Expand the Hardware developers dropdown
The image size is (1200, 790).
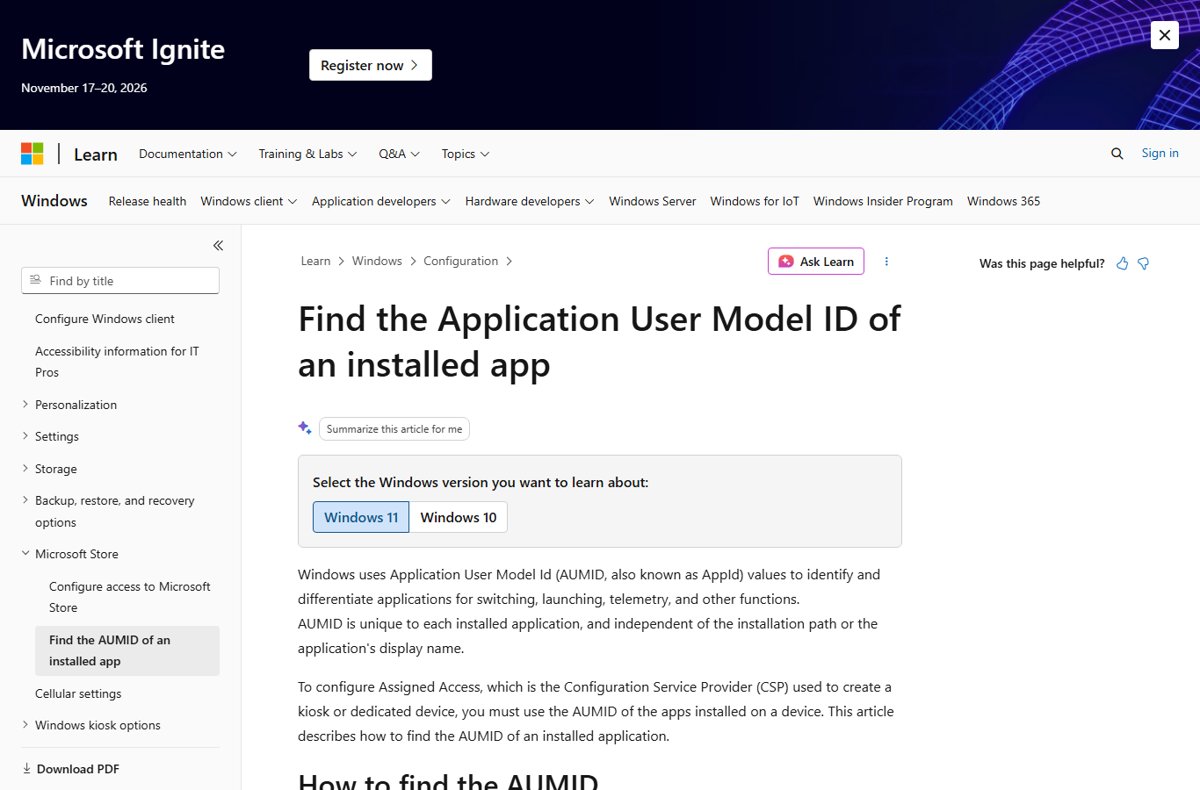(x=529, y=201)
